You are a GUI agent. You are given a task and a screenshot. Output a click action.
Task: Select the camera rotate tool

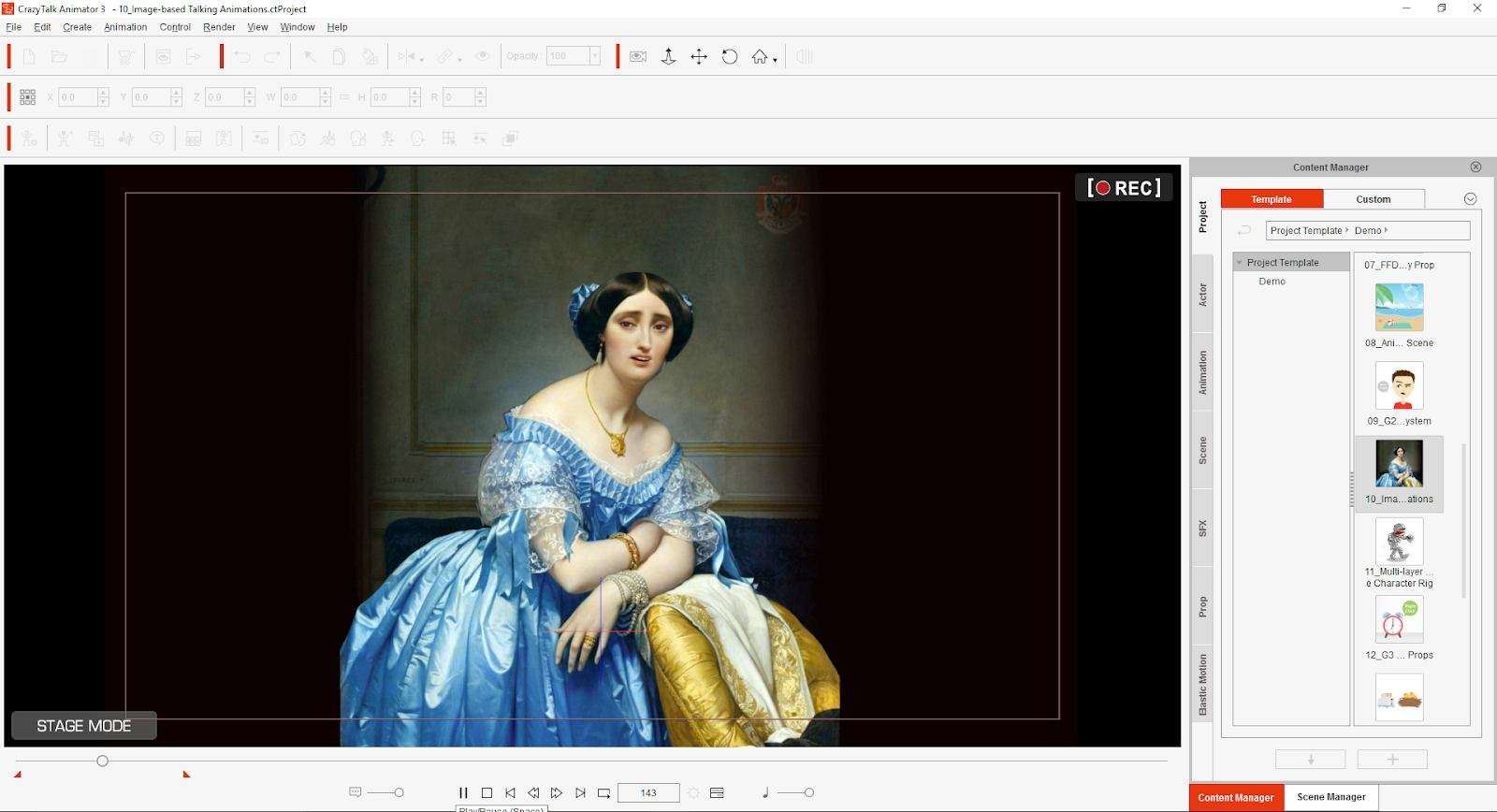pyautogui.click(x=730, y=56)
